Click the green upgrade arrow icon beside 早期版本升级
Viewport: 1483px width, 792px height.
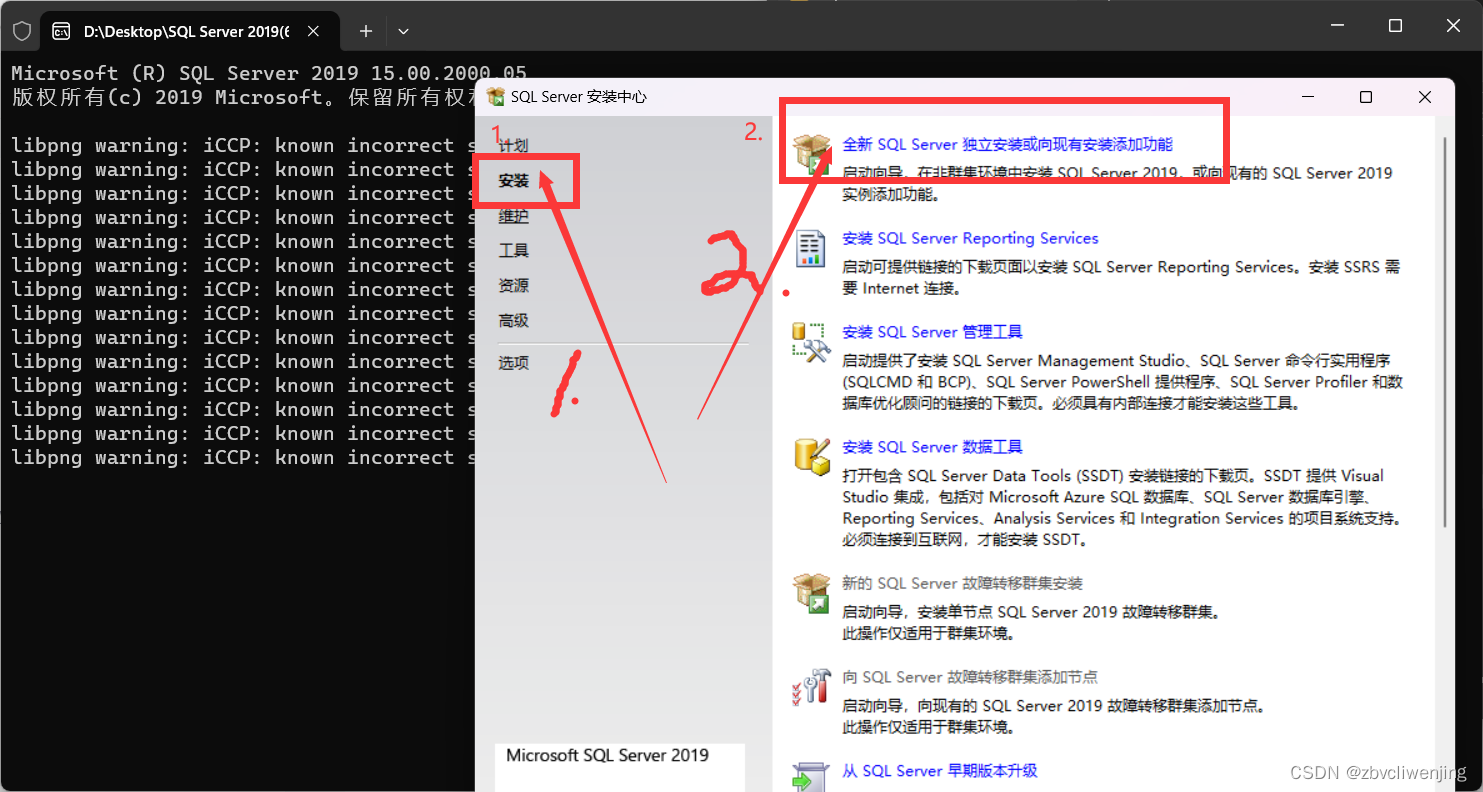(811, 775)
